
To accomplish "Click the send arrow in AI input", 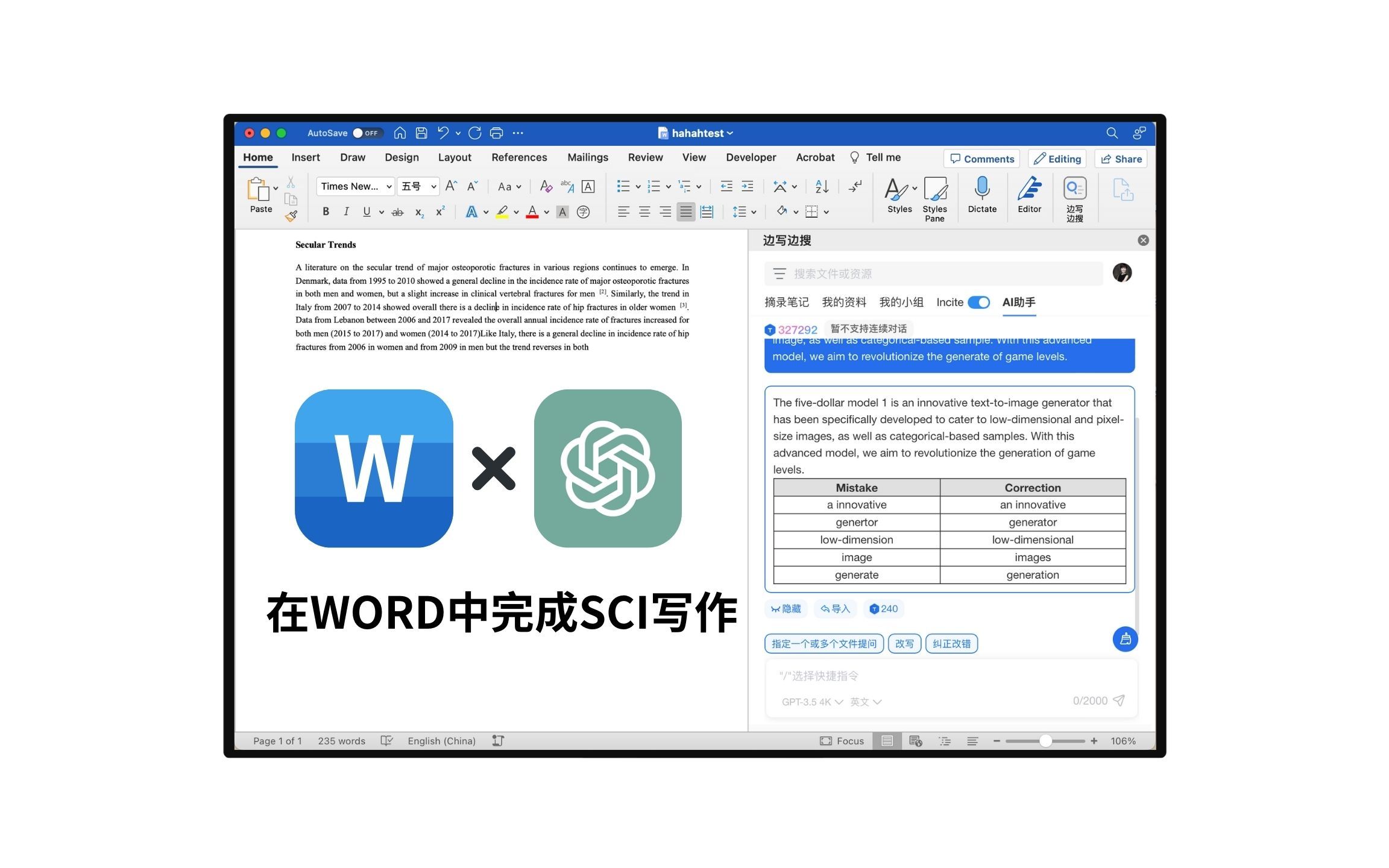I will pyautogui.click(x=1118, y=700).
